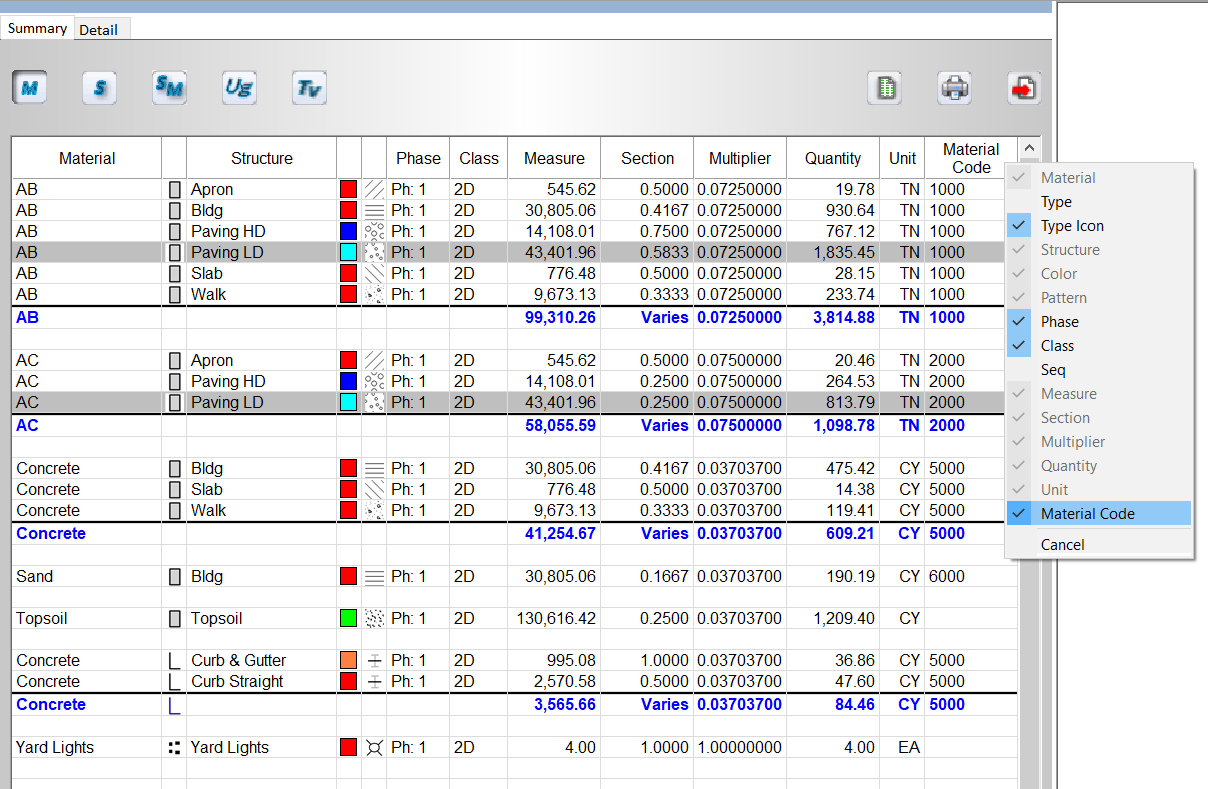Click the S view toolbar button
1208x789 pixels.
tap(99, 88)
